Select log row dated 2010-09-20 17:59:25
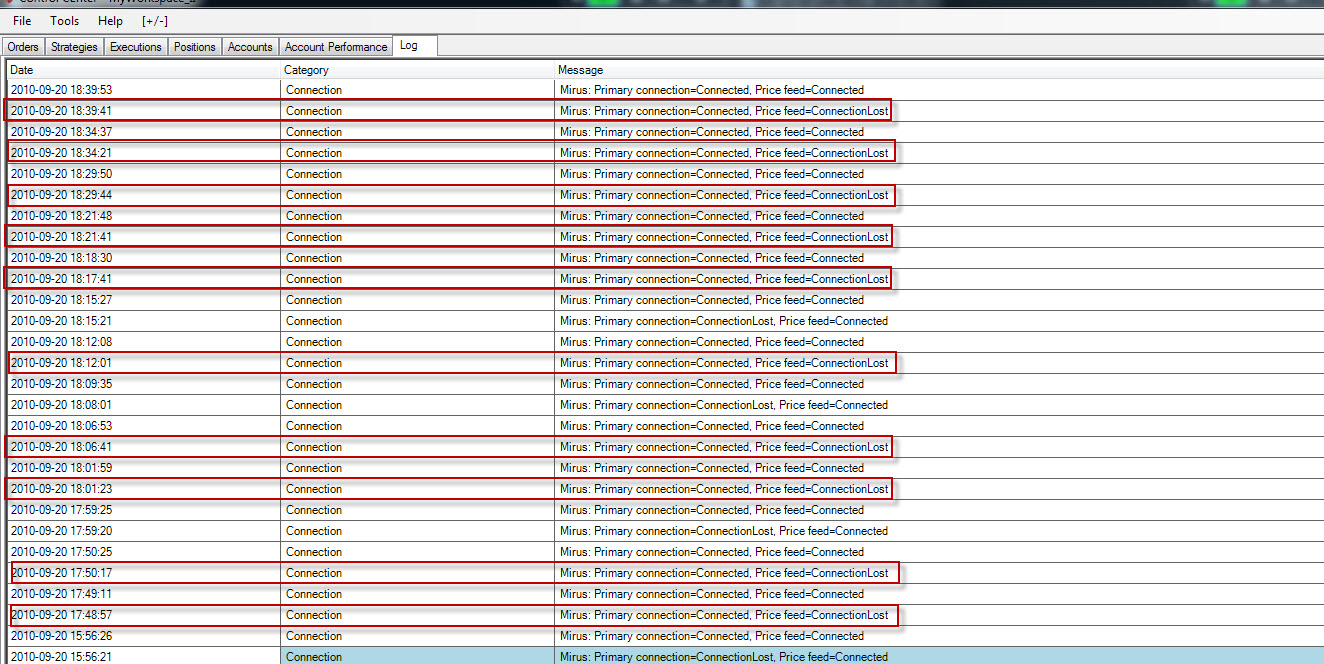The height and width of the screenshot is (664, 1324). tap(665, 510)
